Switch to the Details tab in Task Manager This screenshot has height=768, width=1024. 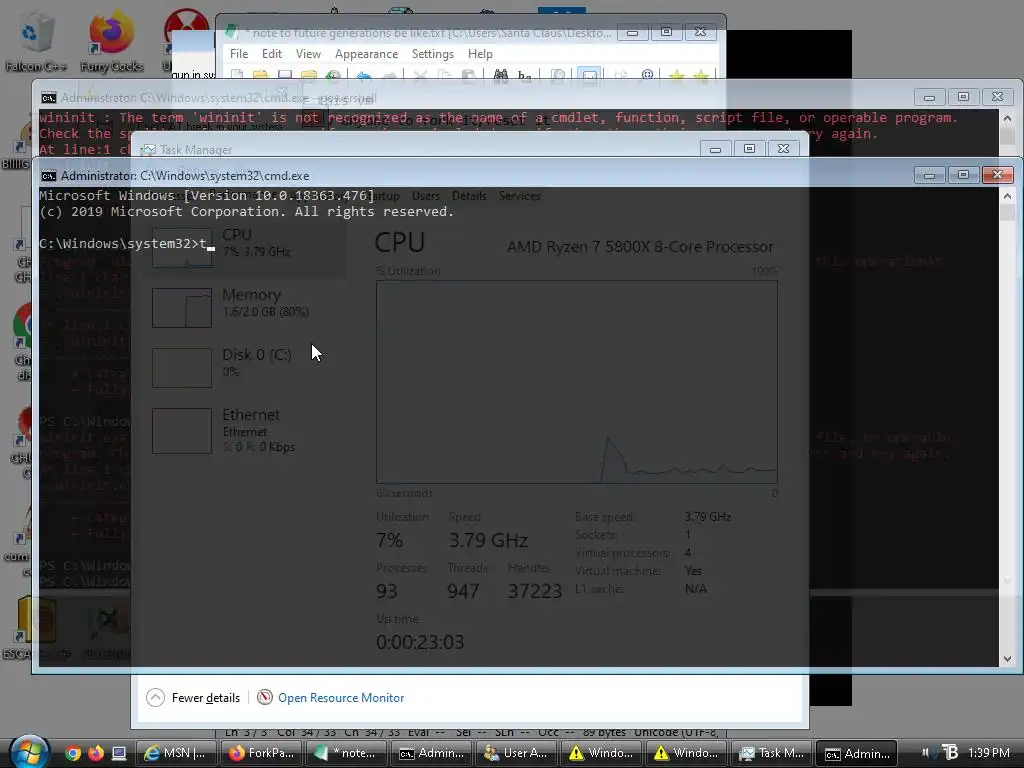point(469,196)
